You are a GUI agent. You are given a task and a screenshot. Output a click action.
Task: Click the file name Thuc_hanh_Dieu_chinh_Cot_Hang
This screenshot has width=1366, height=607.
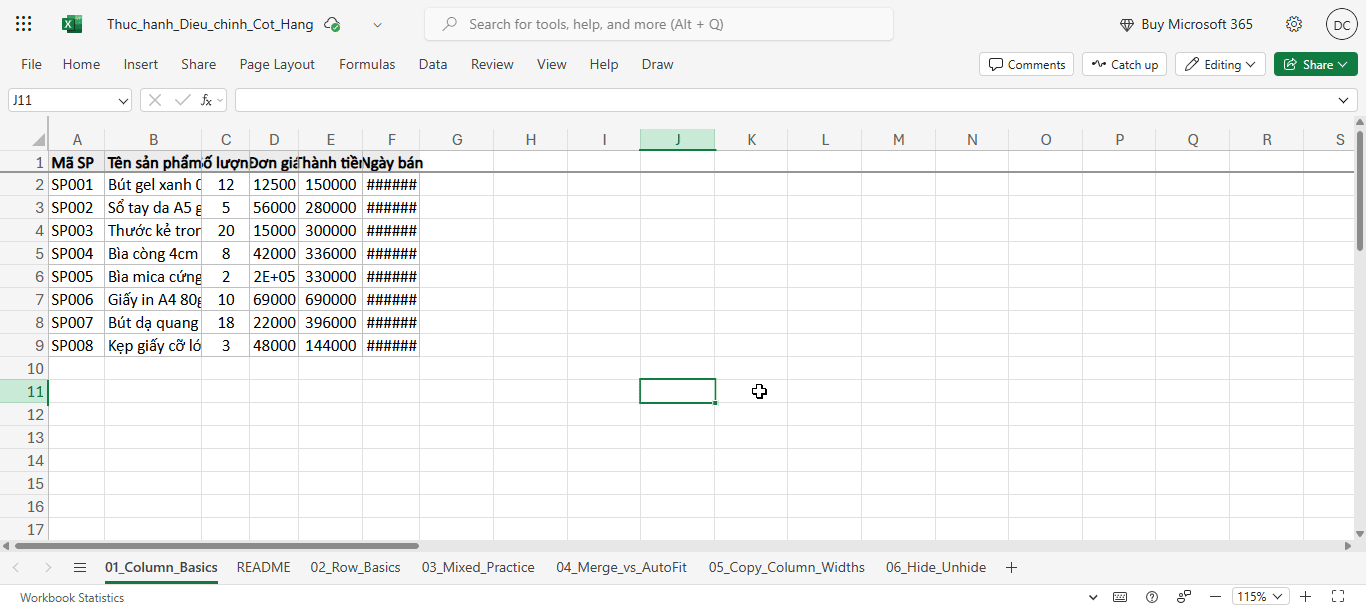click(x=210, y=24)
